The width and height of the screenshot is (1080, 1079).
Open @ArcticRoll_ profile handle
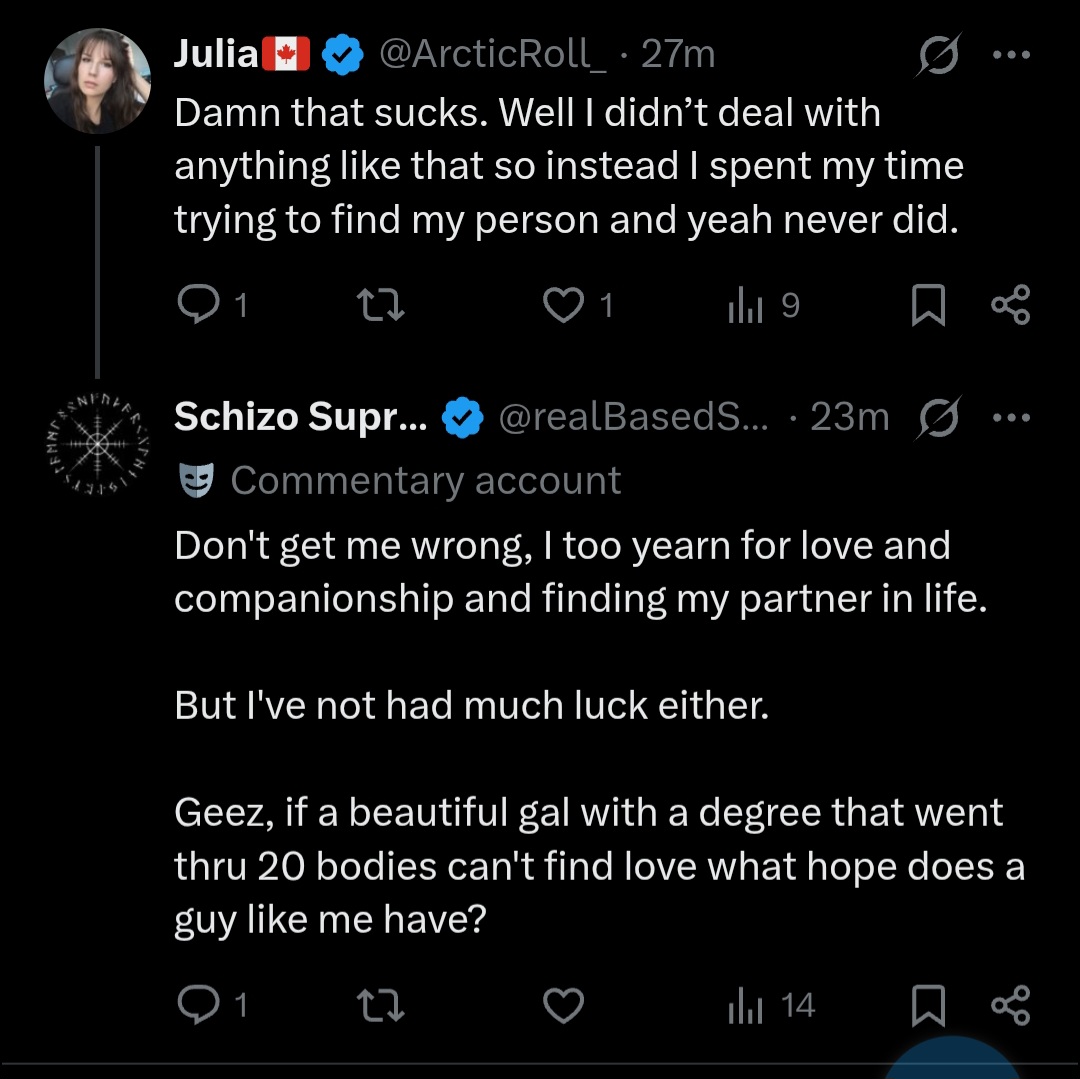492,54
